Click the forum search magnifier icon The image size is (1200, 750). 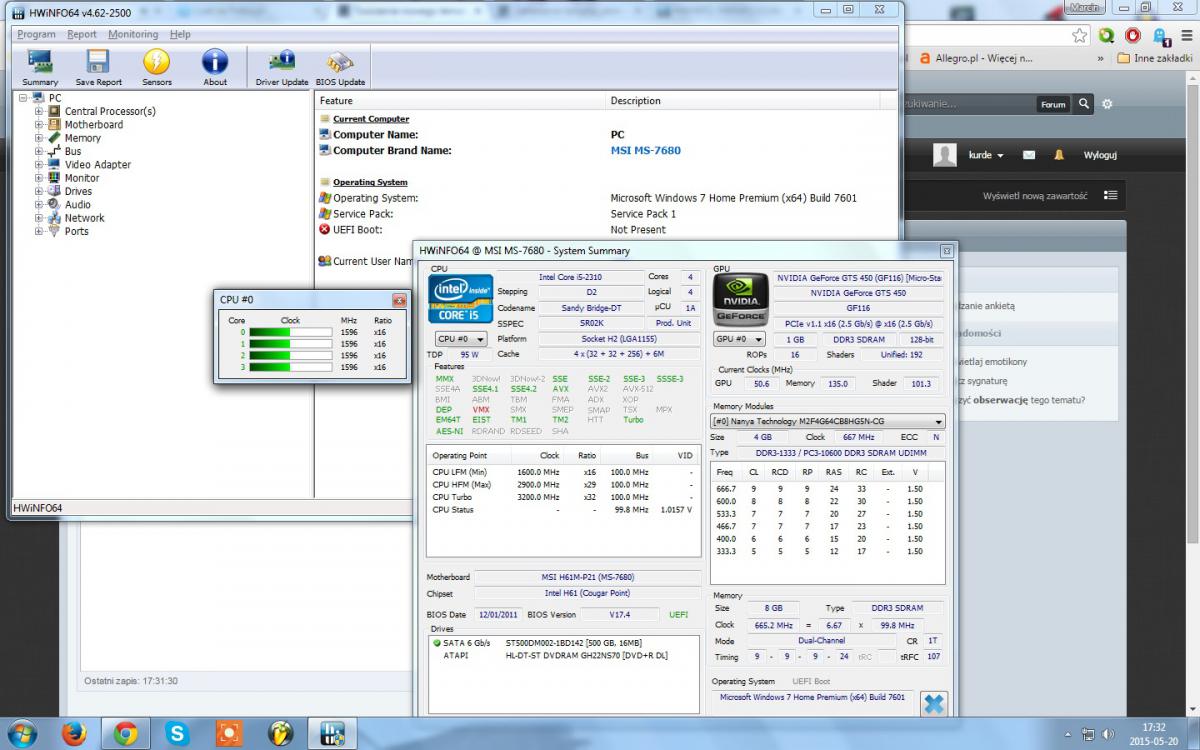point(1083,103)
